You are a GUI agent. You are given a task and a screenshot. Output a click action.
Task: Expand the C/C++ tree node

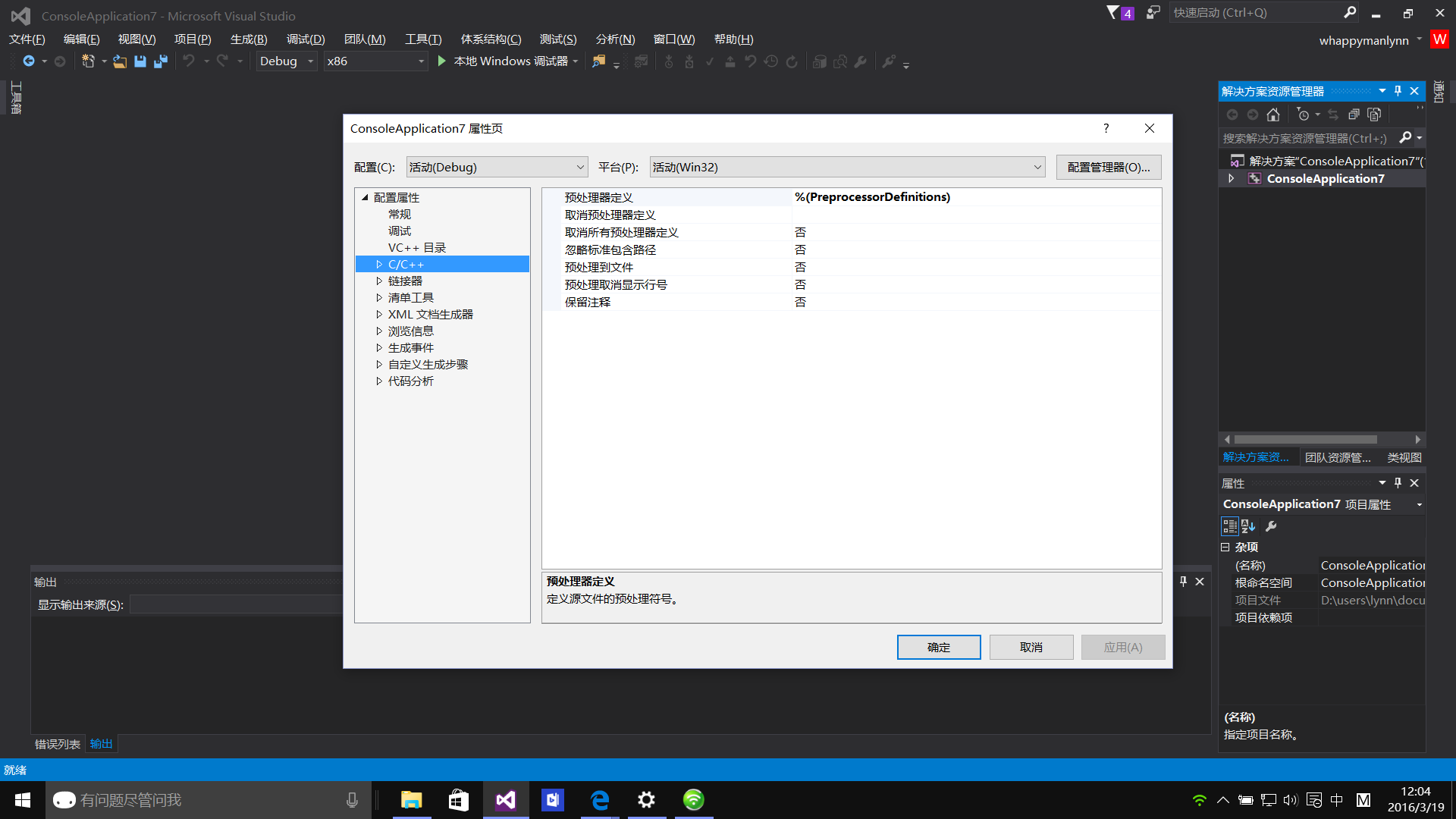point(379,265)
